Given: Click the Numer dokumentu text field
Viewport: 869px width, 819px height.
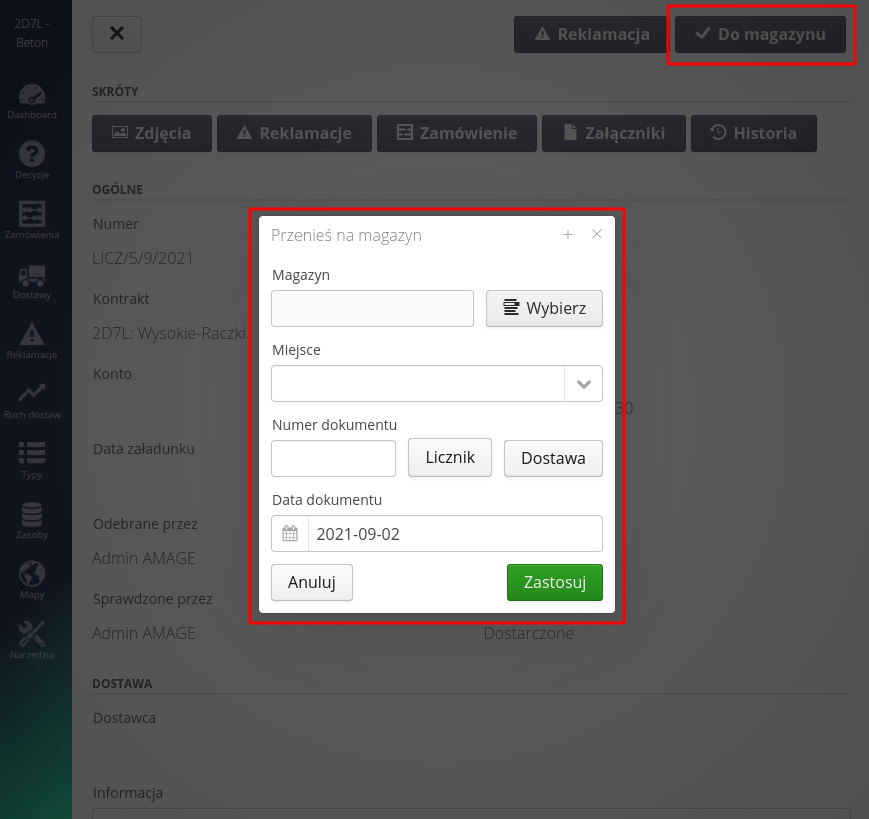Looking at the screenshot, I should 334,459.
